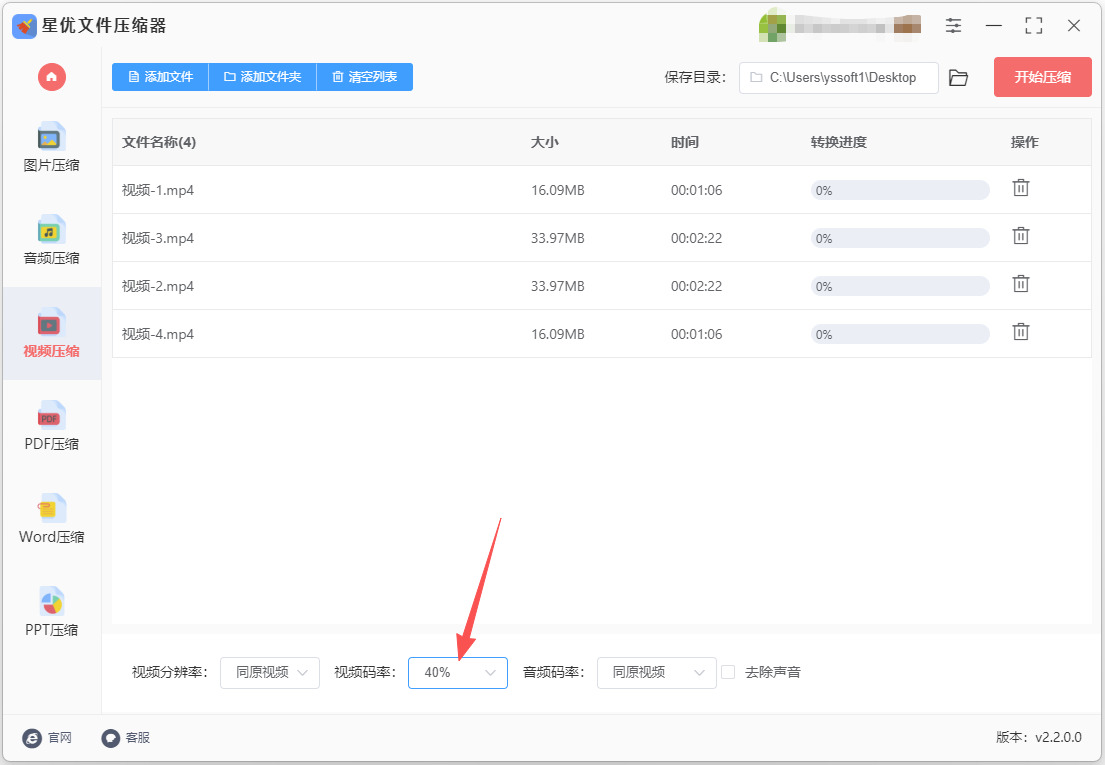Click 大小 column header
Image resolution: width=1105 pixels, height=765 pixels.
(545, 142)
